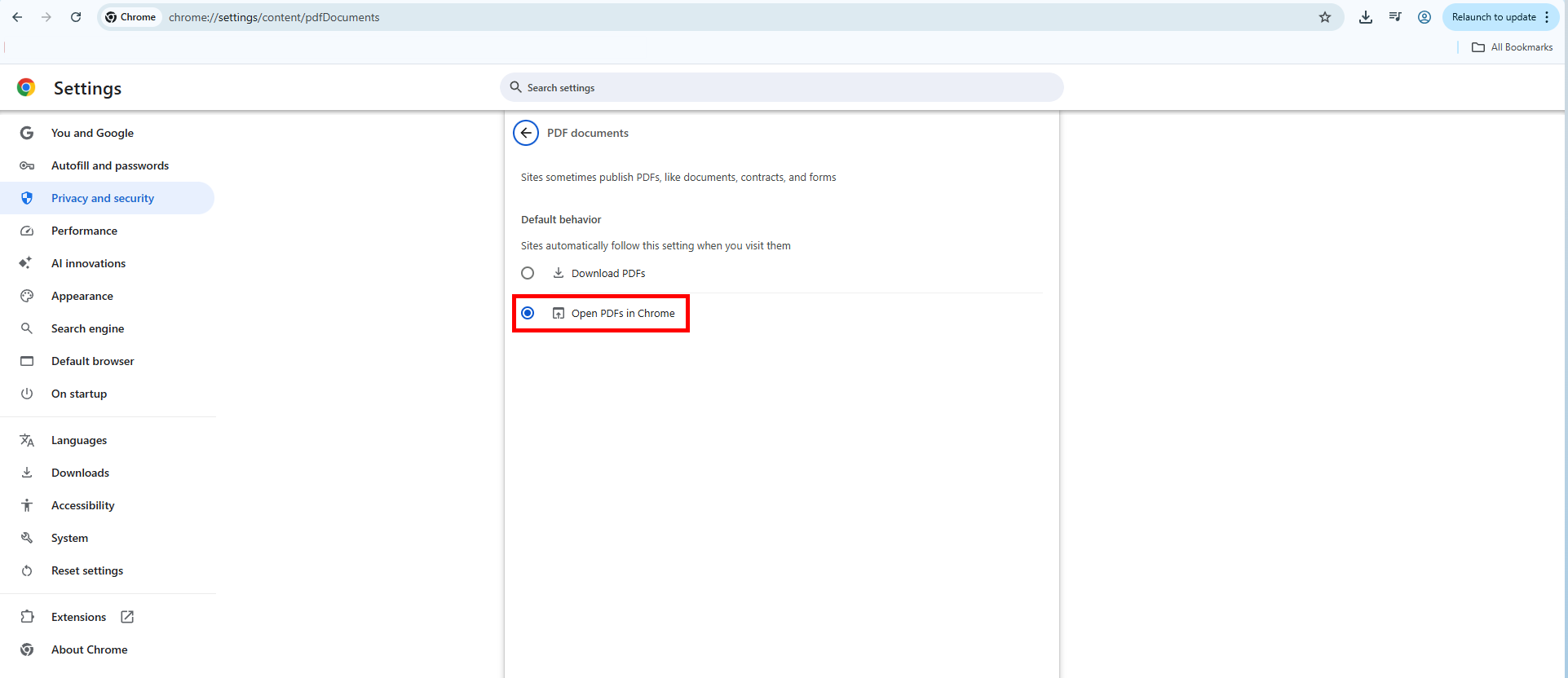Select the Download PDFs radio button
This screenshot has height=678, width=1568.
(x=528, y=273)
